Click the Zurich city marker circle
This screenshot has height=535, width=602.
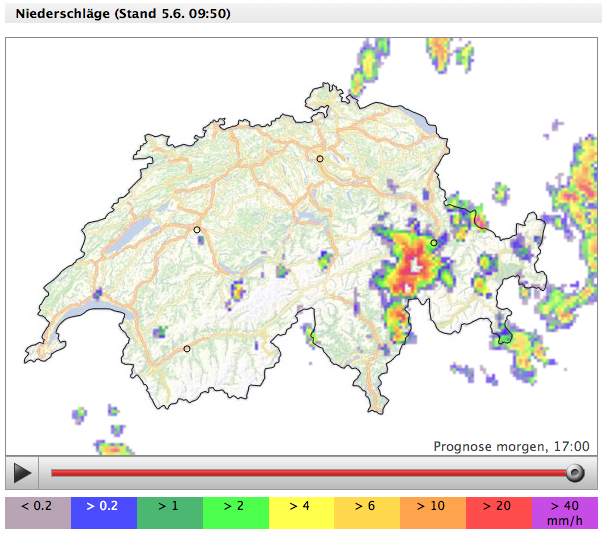tap(320, 159)
